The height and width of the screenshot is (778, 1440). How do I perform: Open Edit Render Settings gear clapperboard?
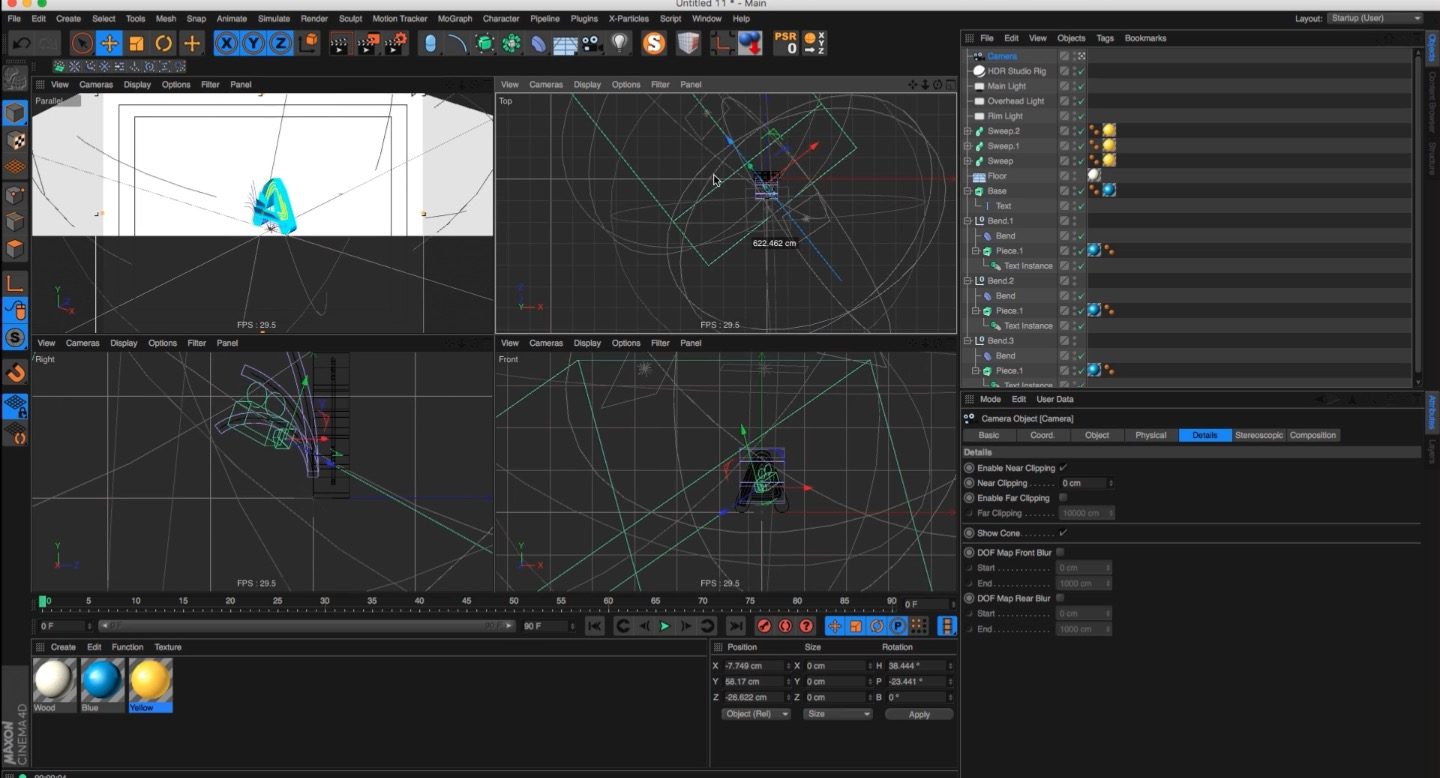click(x=396, y=43)
